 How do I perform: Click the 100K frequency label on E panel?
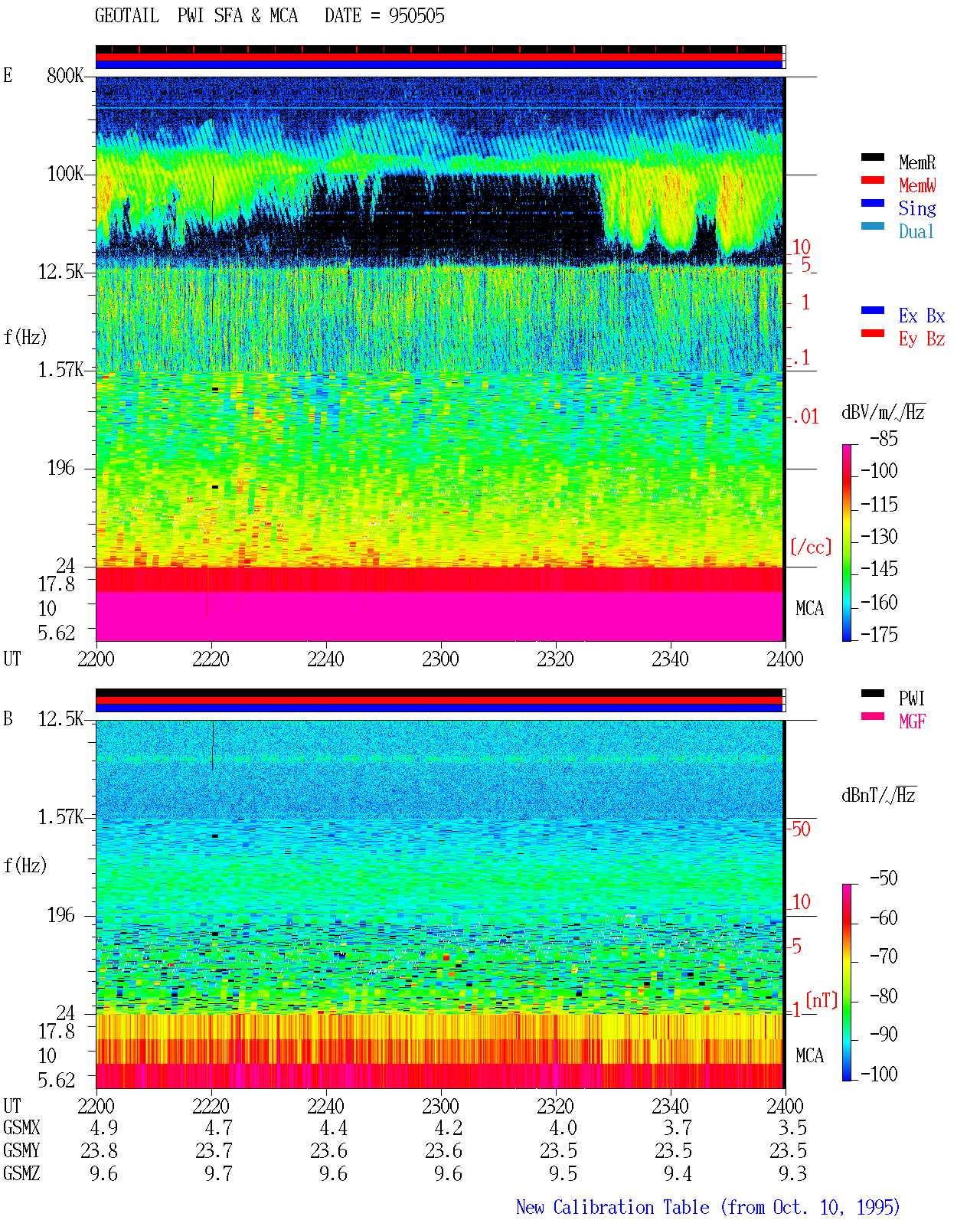[65, 173]
